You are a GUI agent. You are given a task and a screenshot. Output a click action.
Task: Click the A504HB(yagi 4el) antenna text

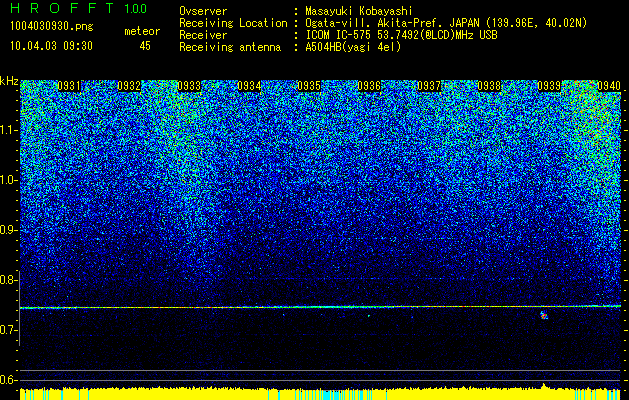353,47
